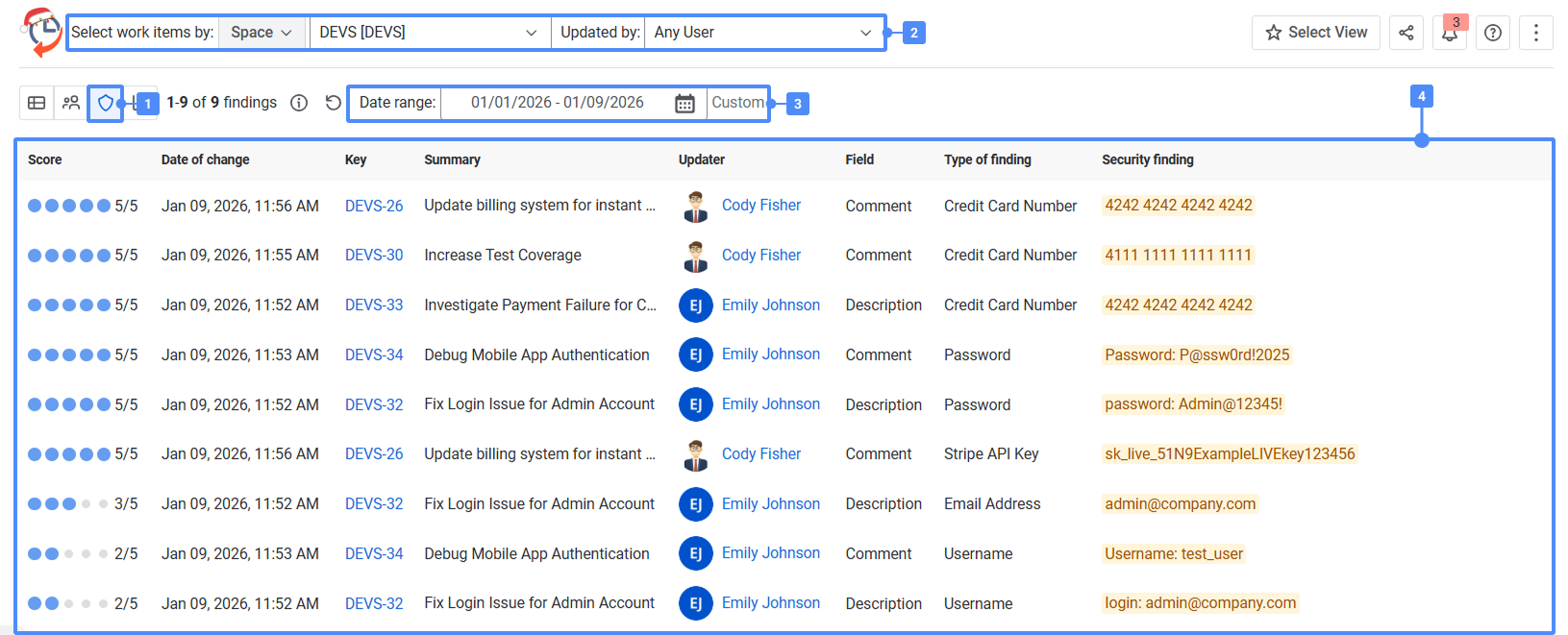Click the findings info icon

click(299, 103)
